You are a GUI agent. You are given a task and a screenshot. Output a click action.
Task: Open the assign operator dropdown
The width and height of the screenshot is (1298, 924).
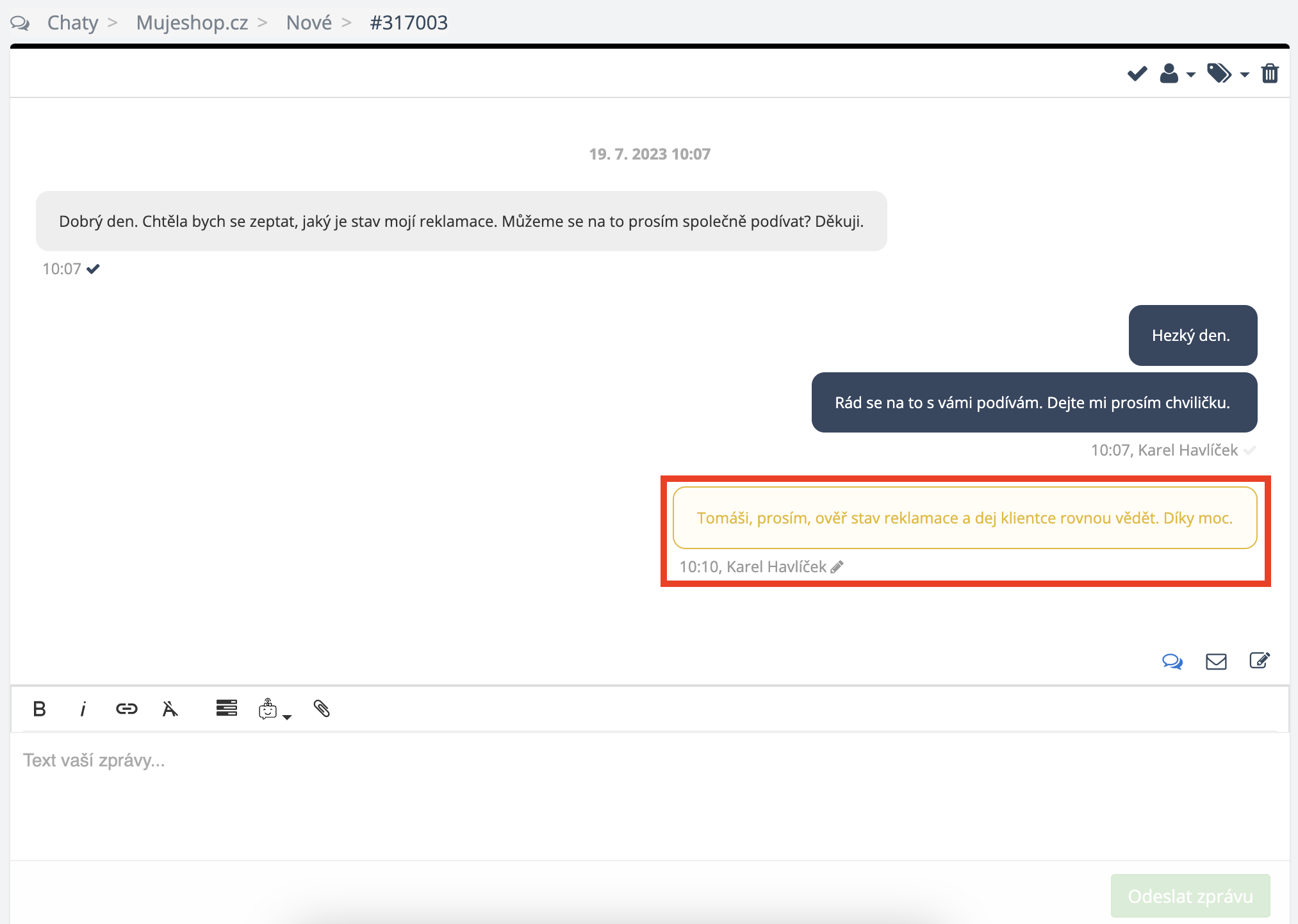(x=1177, y=74)
